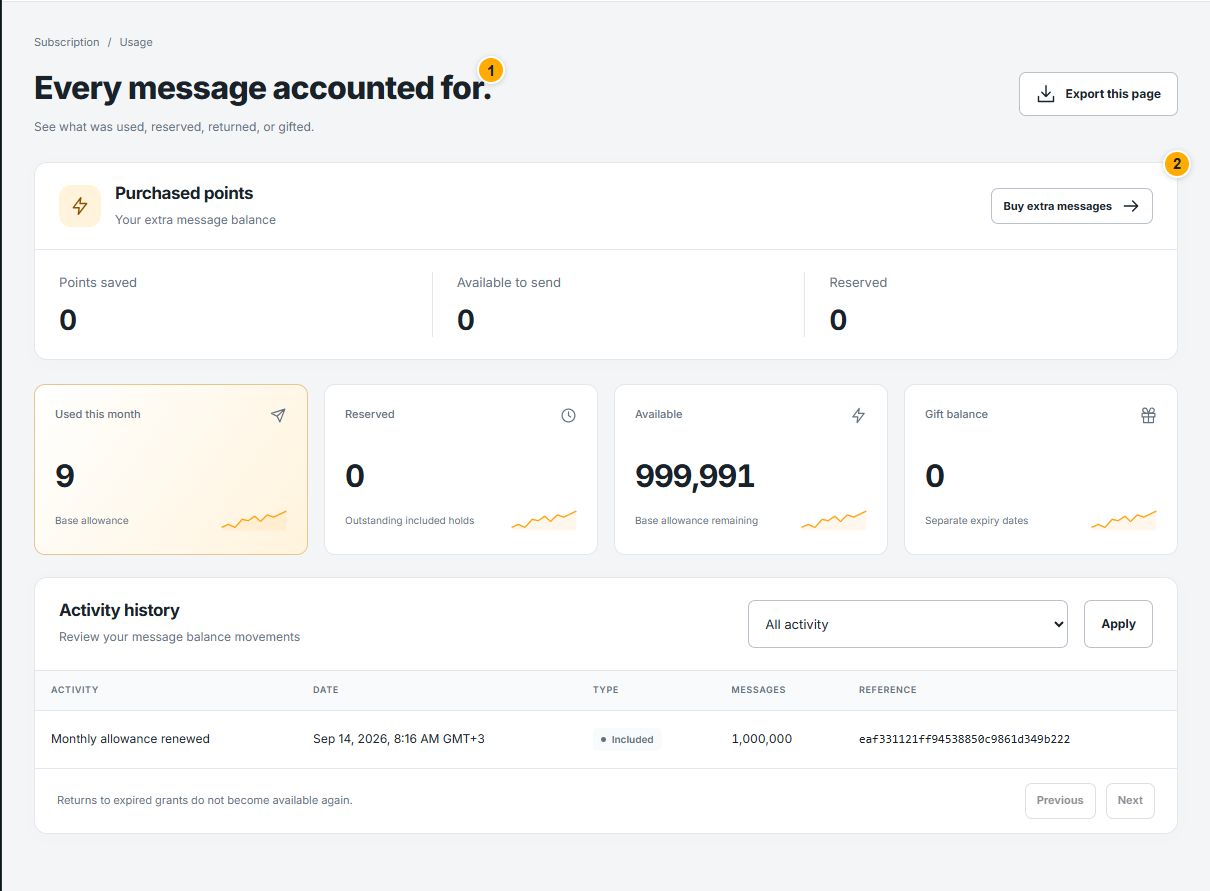Click Monthly allowance renewed row entry
This screenshot has height=891, width=1210.
click(131, 739)
